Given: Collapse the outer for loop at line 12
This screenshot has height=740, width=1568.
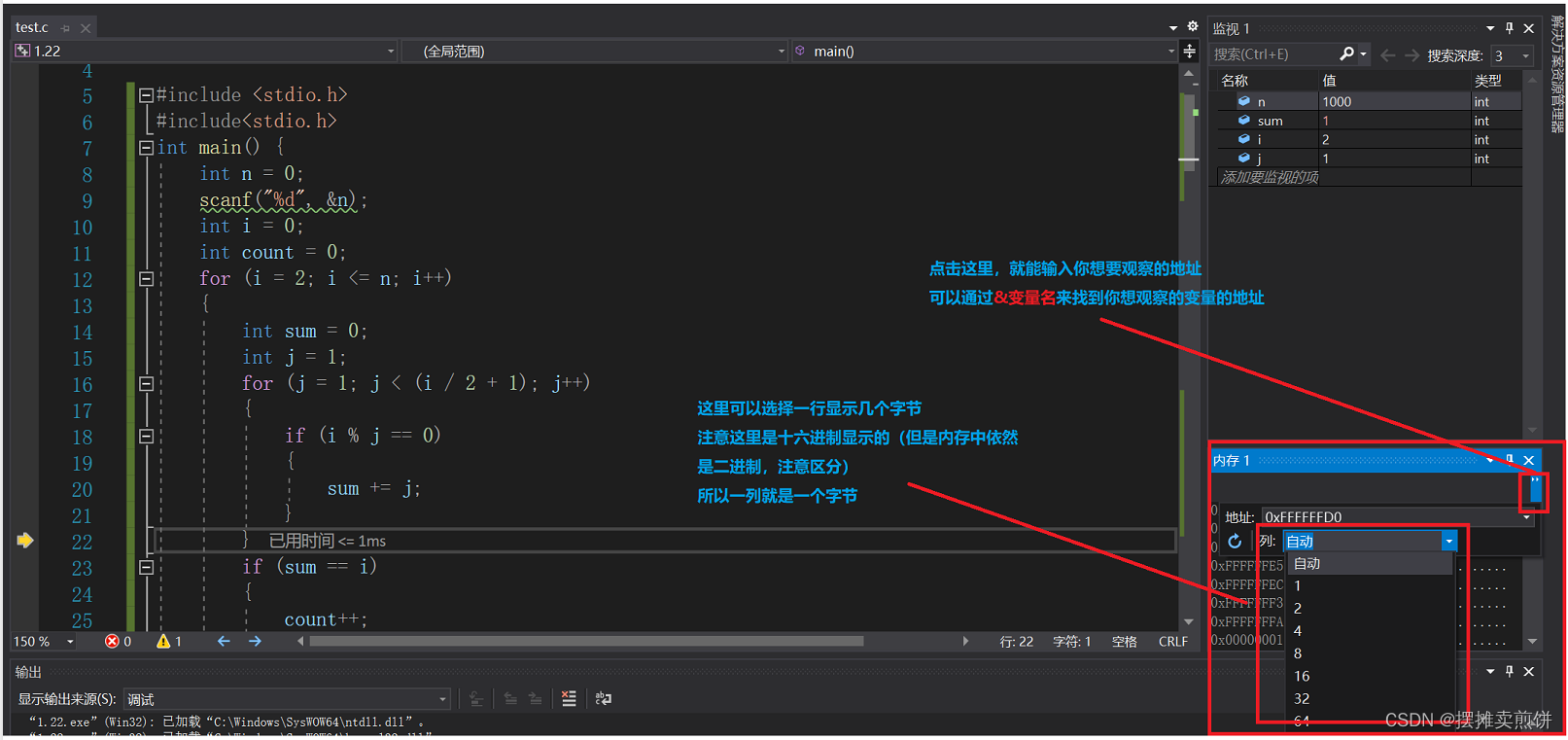Looking at the screenshot, I should [x=146, y=279].
